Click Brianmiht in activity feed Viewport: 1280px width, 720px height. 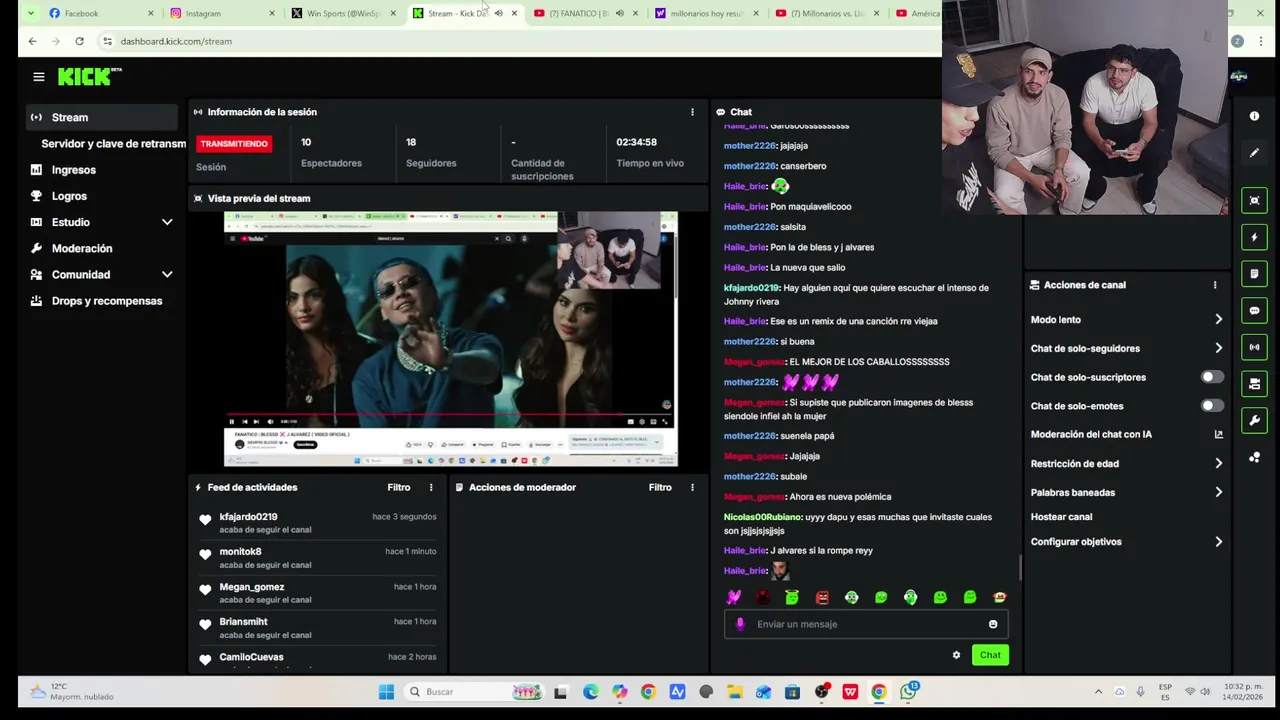tap(243, 622)
